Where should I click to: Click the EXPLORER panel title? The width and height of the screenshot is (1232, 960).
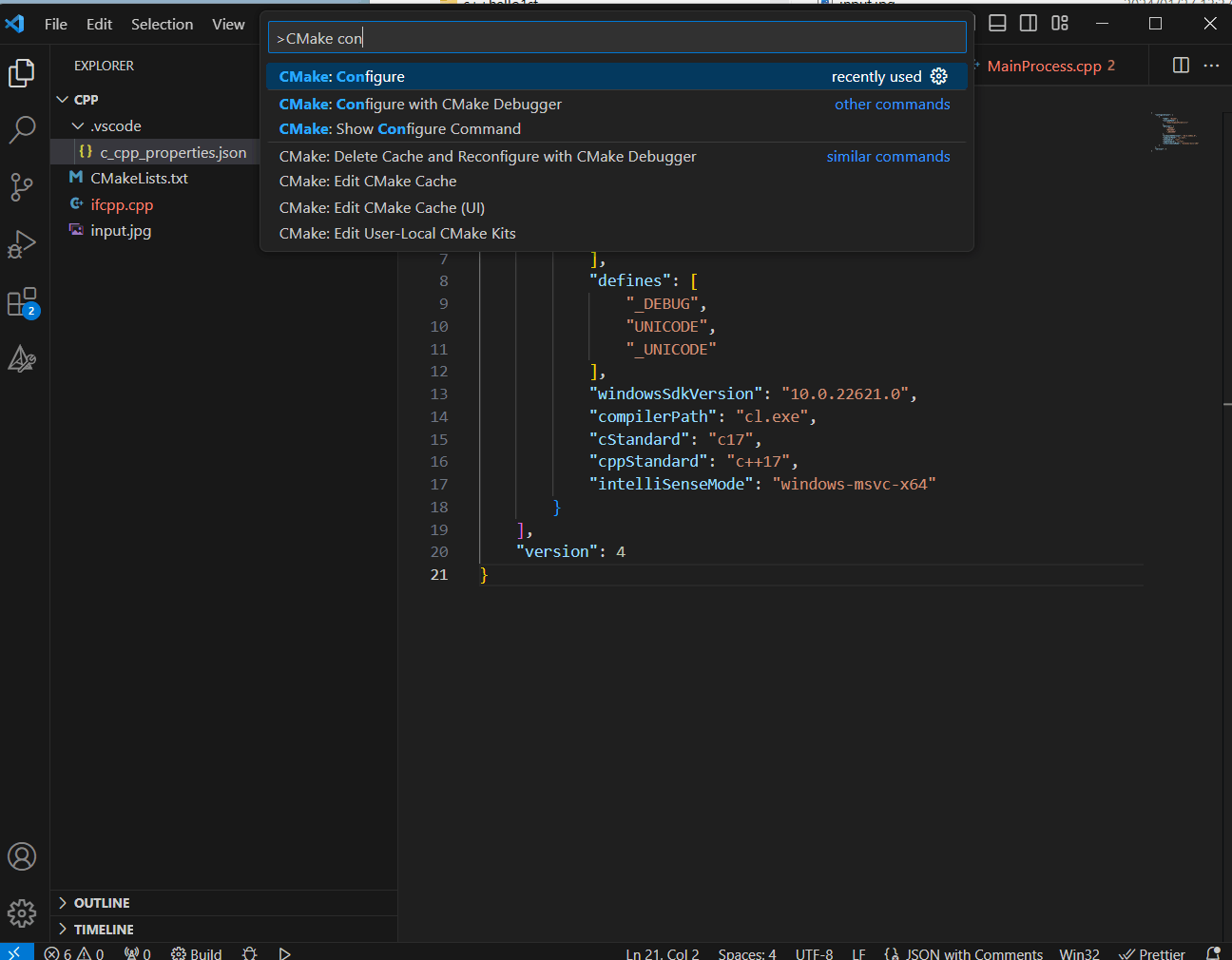tap(104, 66)
